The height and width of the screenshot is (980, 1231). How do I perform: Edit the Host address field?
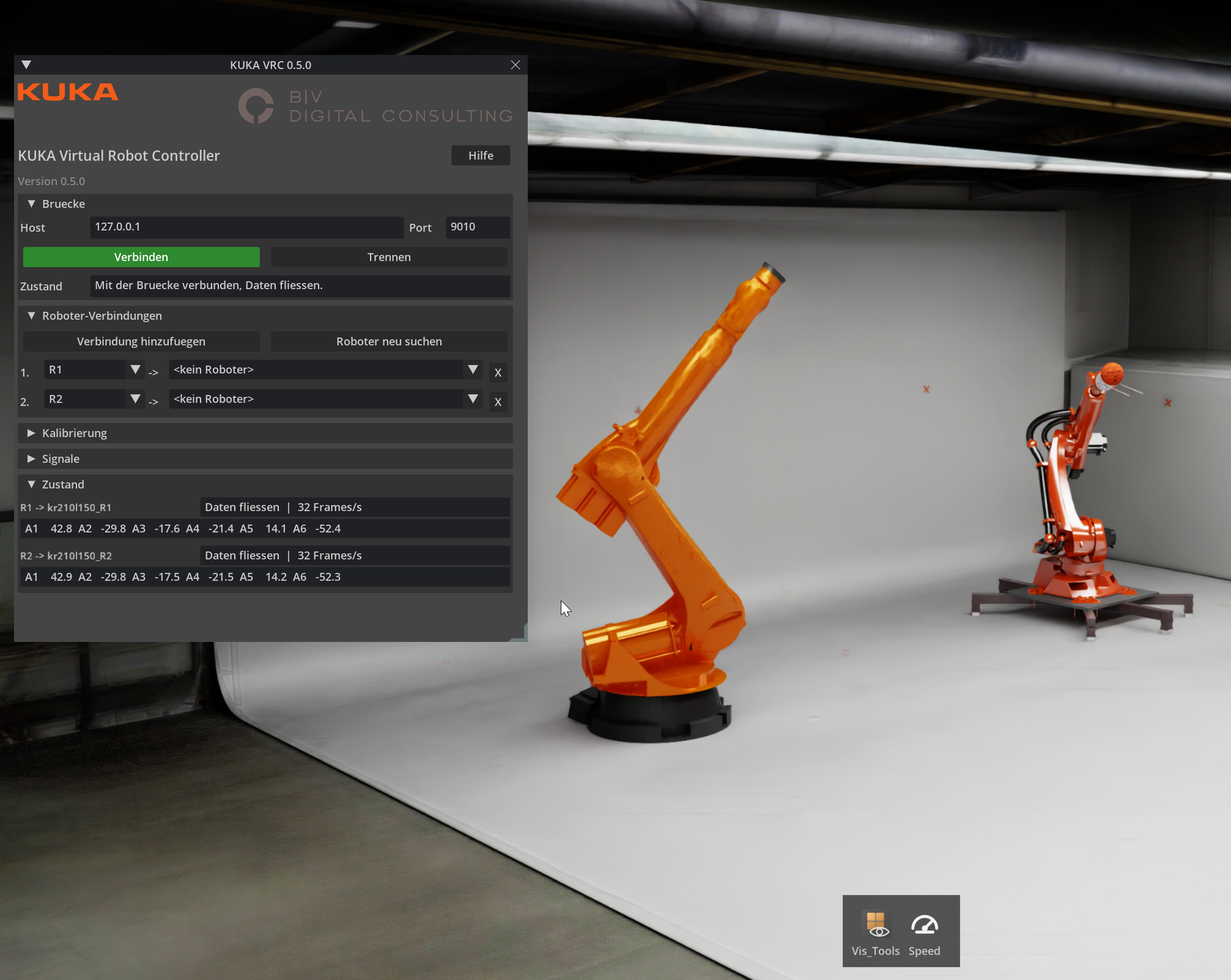coord(246,227)
